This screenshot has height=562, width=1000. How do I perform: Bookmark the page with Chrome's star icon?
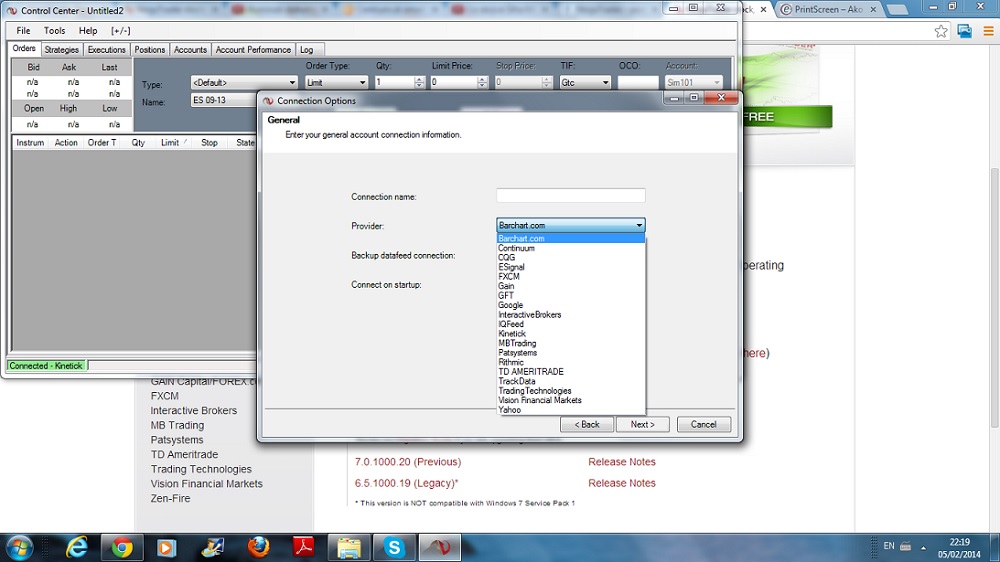pyautogui.click(x=941, y=31)
